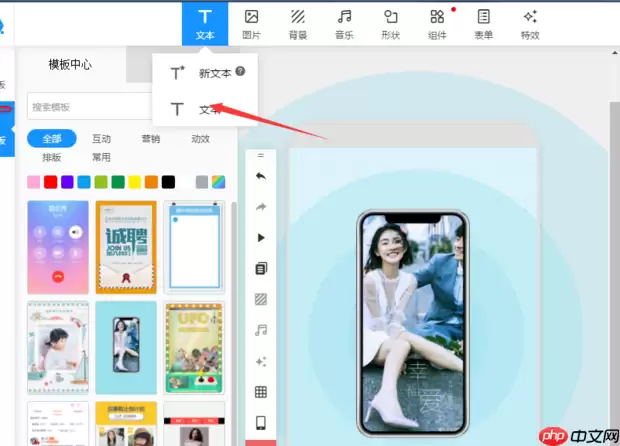Open the 音乐 music tool
The width and height of the screenshot is (620, 446).
click(x=344, y=25)
